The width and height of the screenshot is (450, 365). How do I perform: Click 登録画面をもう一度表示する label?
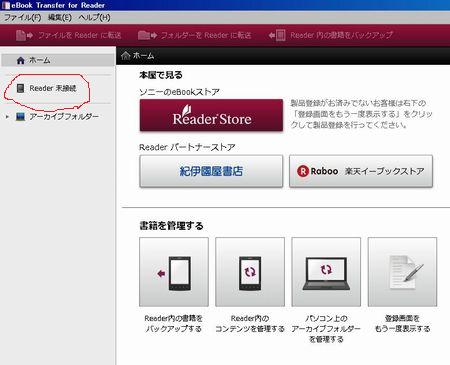pos(402,324)
